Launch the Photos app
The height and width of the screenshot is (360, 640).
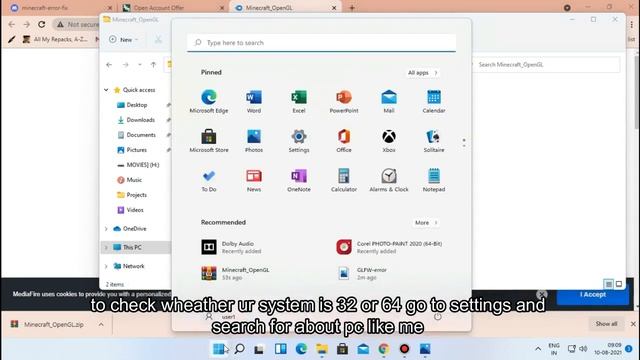point(253,141)
